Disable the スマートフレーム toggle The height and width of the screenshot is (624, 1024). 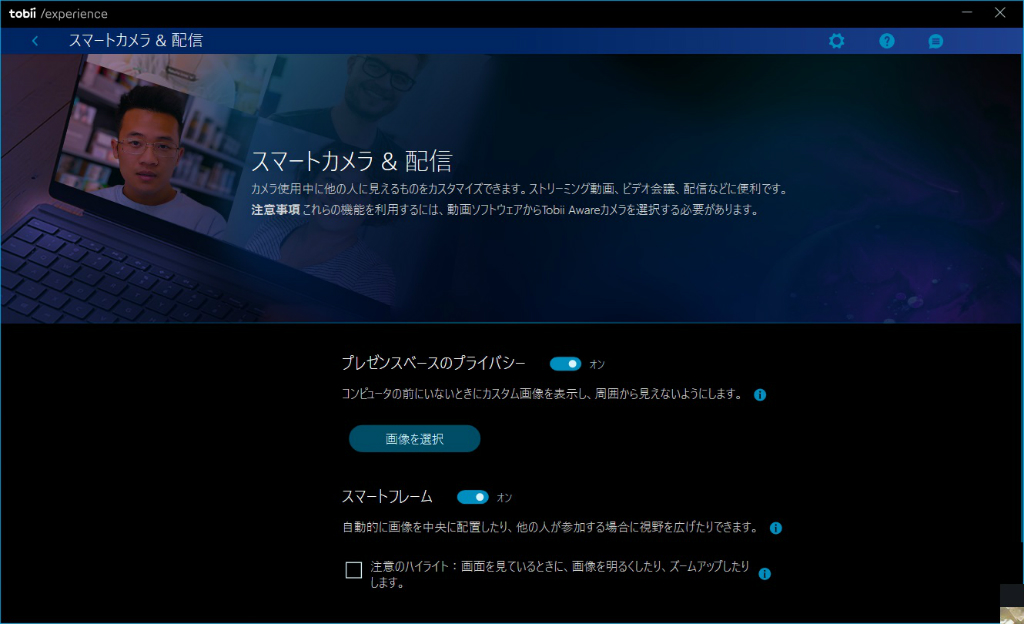point(472,497)
